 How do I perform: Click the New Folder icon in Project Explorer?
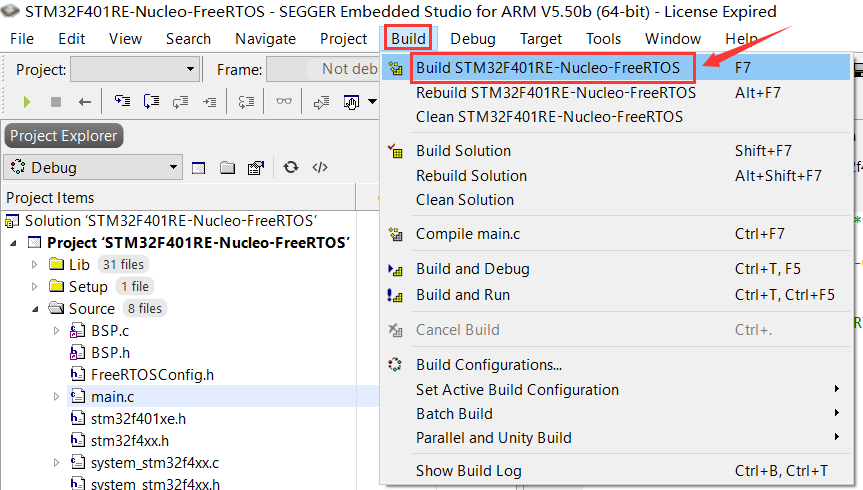(x=227, y=167)
